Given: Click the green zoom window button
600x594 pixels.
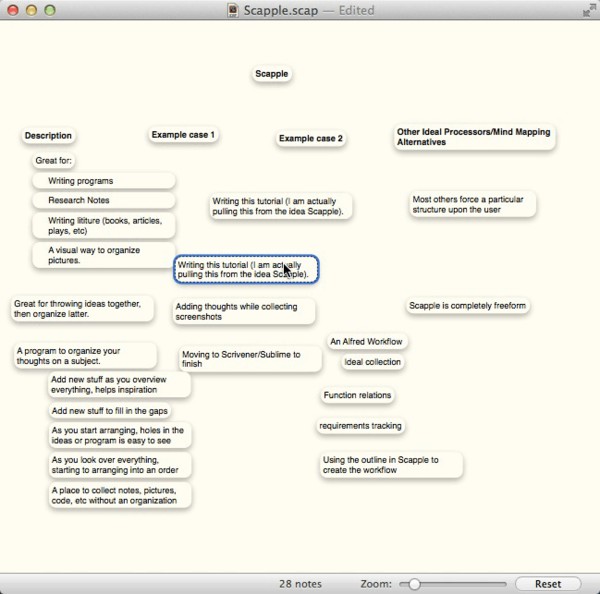Looking at the screenshot, I should (50, 10).
